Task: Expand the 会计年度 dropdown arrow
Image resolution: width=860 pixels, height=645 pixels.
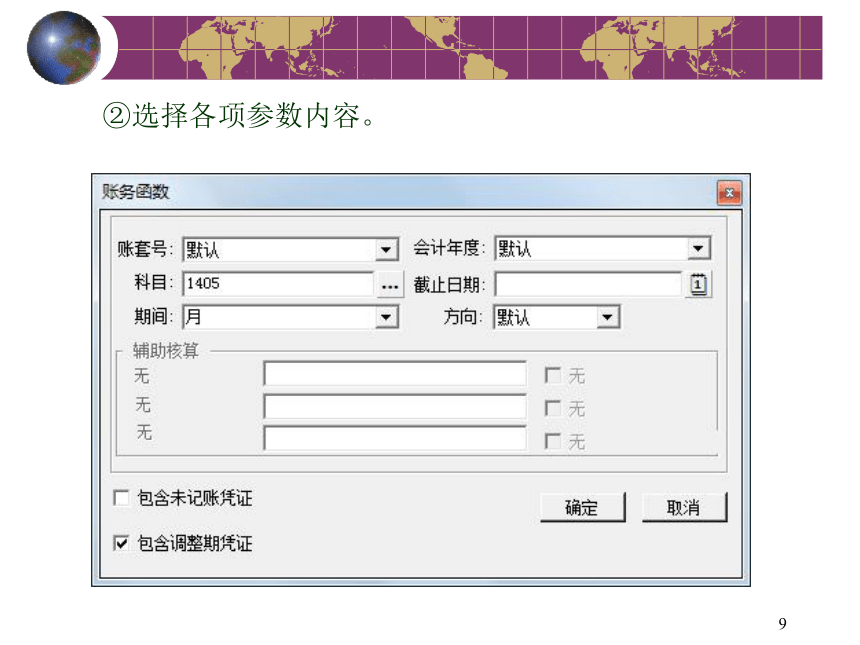Action: point(698,248)
